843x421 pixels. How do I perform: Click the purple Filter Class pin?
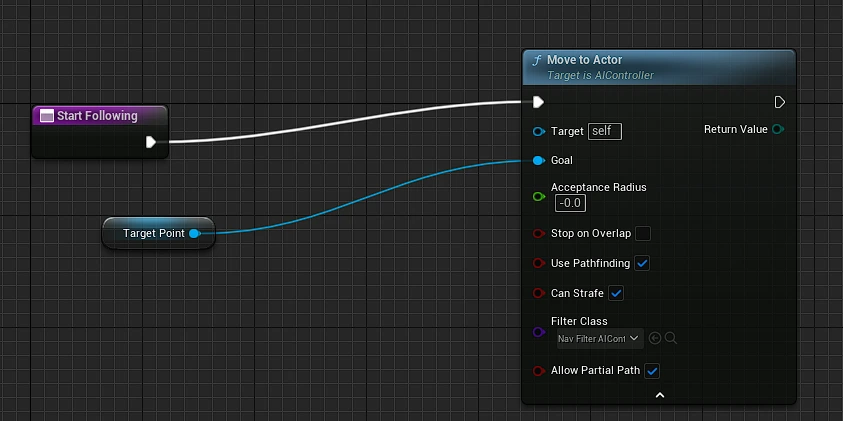click(538, 331)
